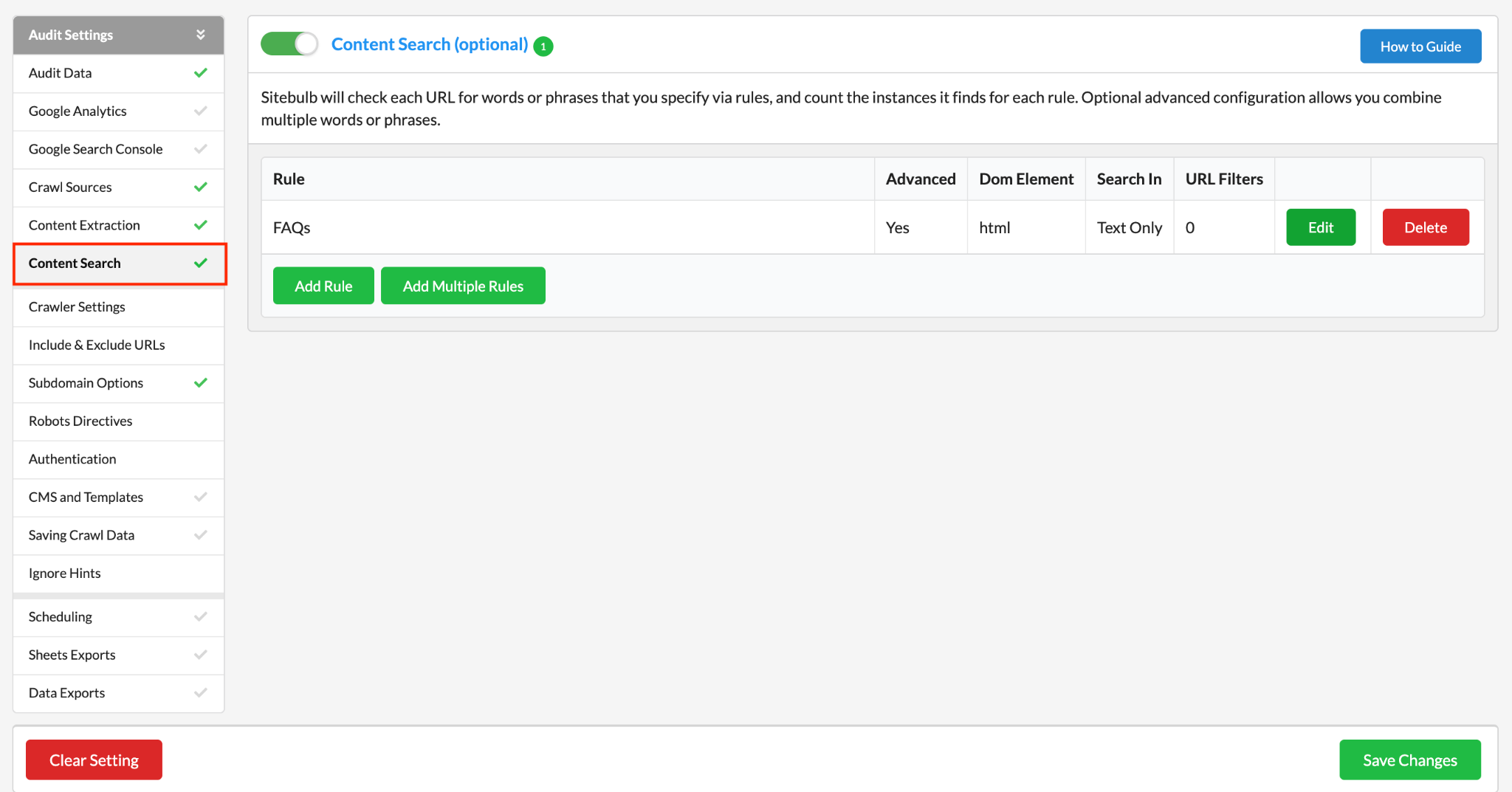Open Saving Crawl Data
The image size is (1512, 792).
pos(118,535)
